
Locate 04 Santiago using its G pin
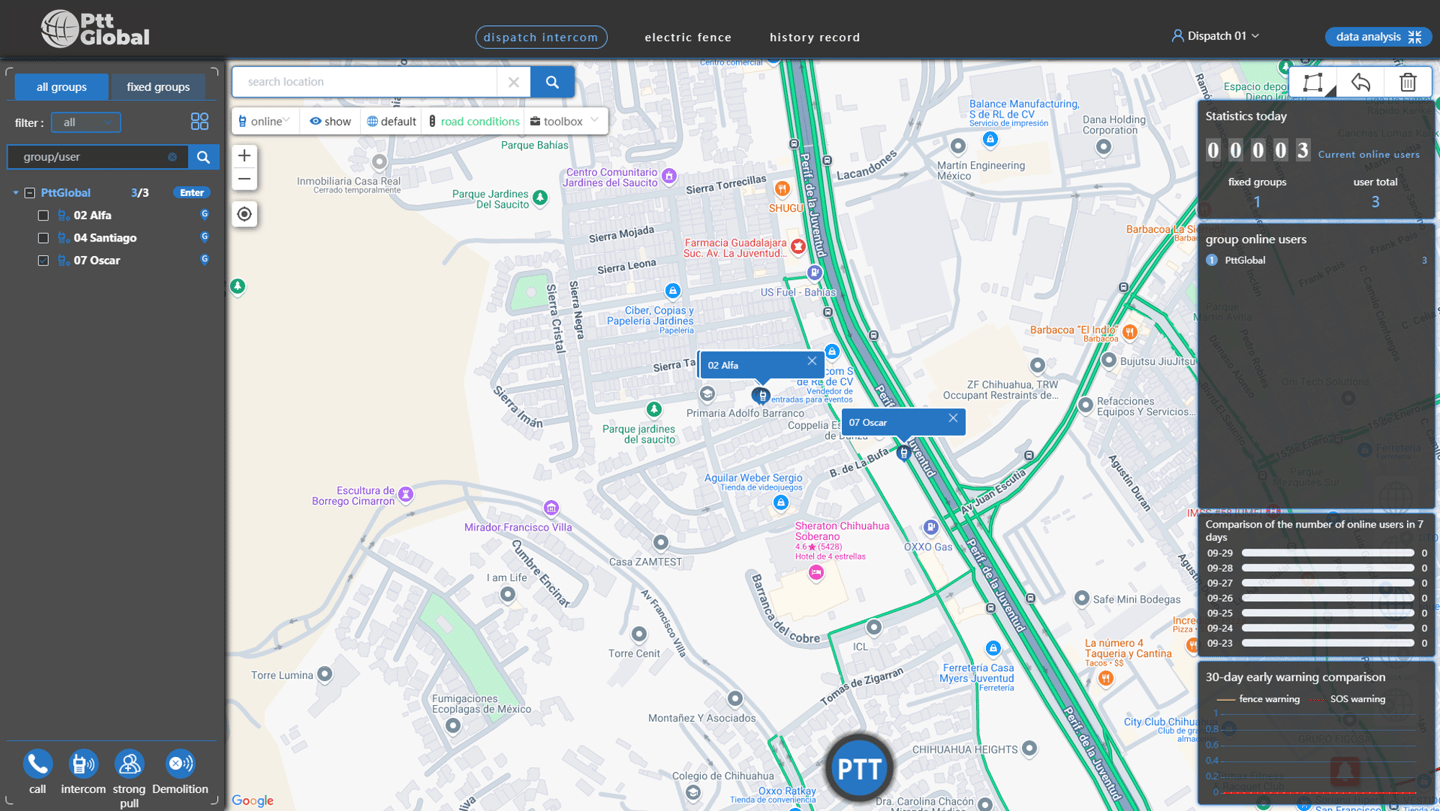pos(205,237)
